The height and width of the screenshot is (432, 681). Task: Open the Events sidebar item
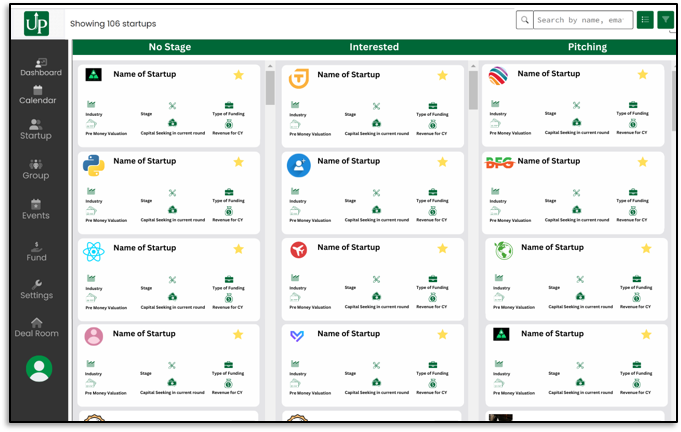coord(36,210)
